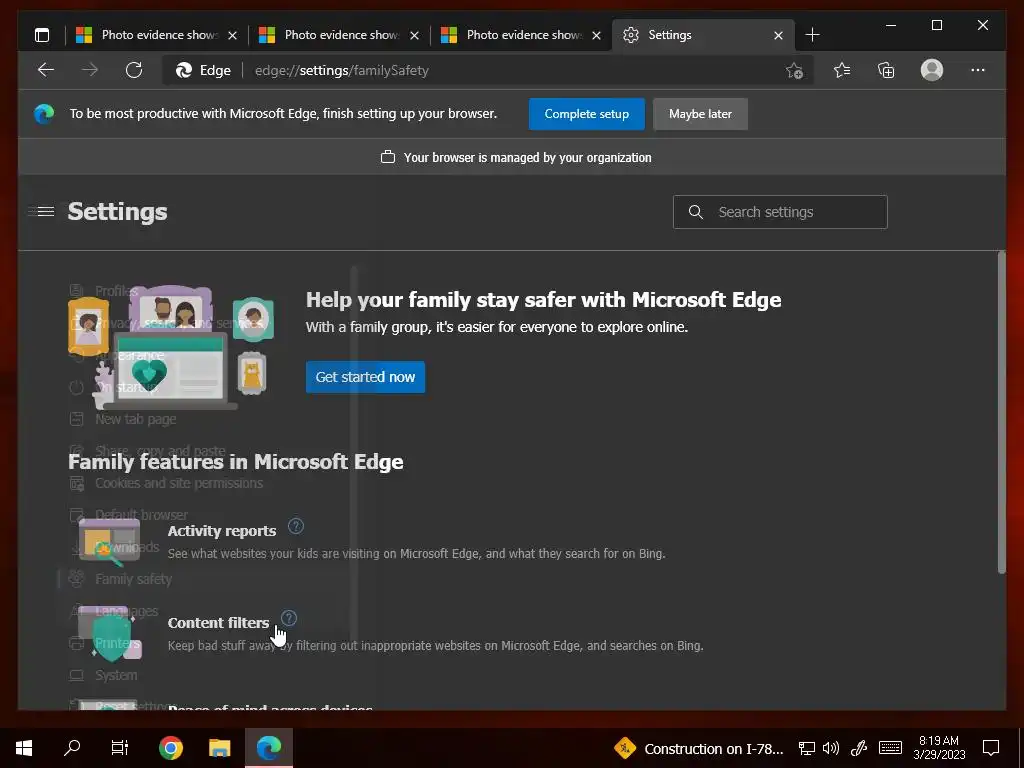This screenshot has height=768, width=1024.
Task: Open the clock showing 8:19 AM
Action: (x=939, y=748)
